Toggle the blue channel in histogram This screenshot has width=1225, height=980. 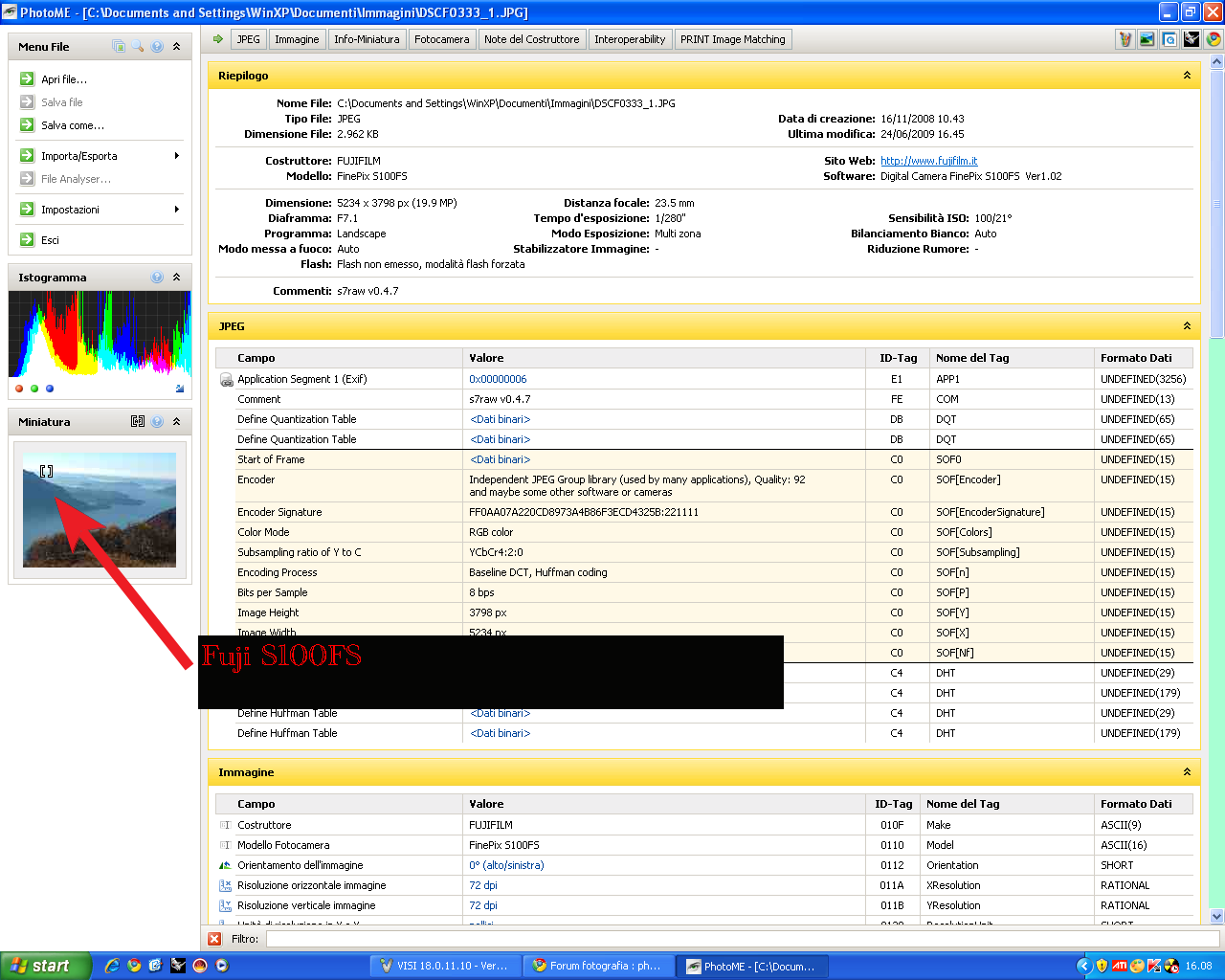pyautogui.click(x=50, y=389)
